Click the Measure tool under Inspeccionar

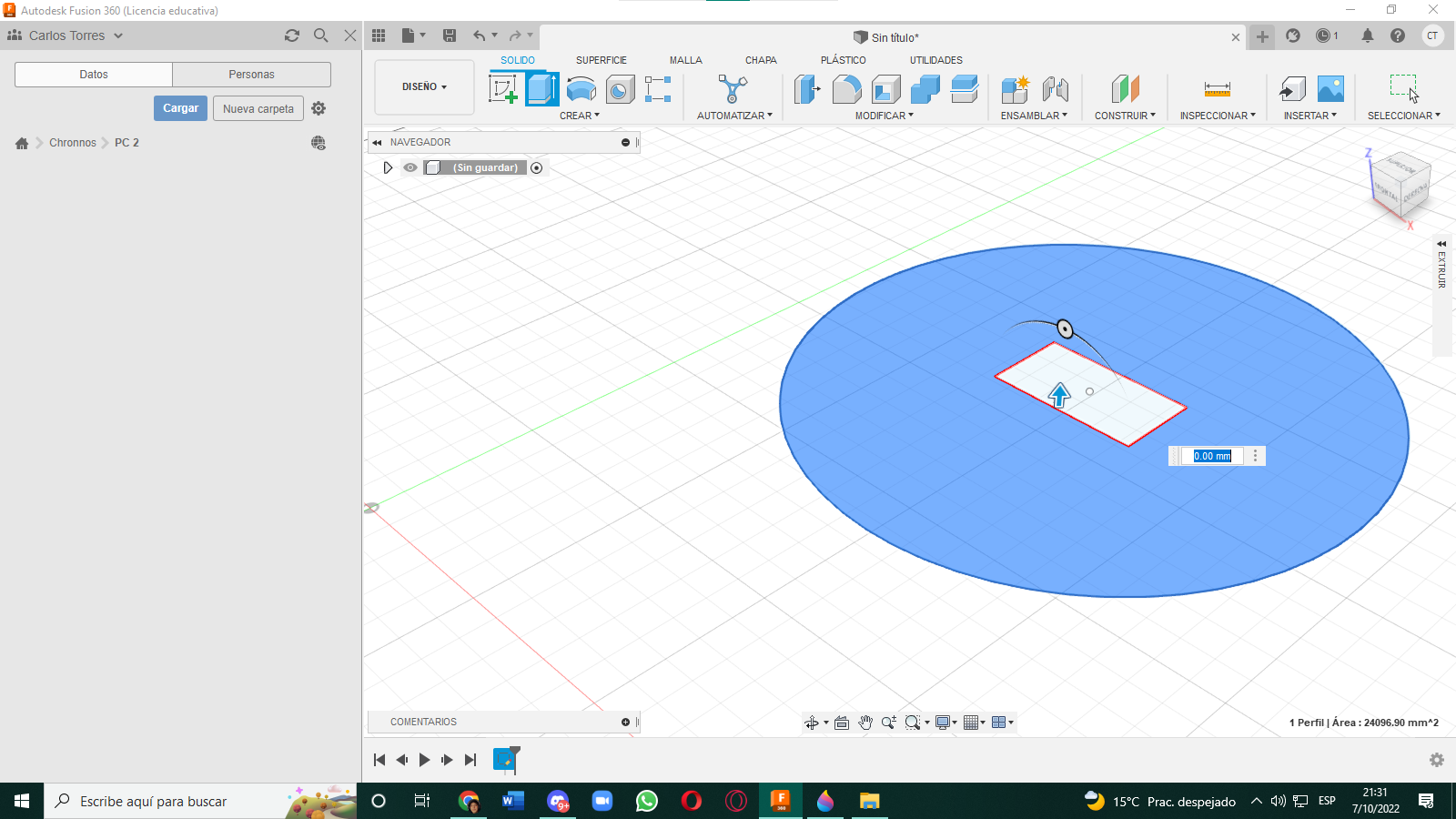[1217, 89]
